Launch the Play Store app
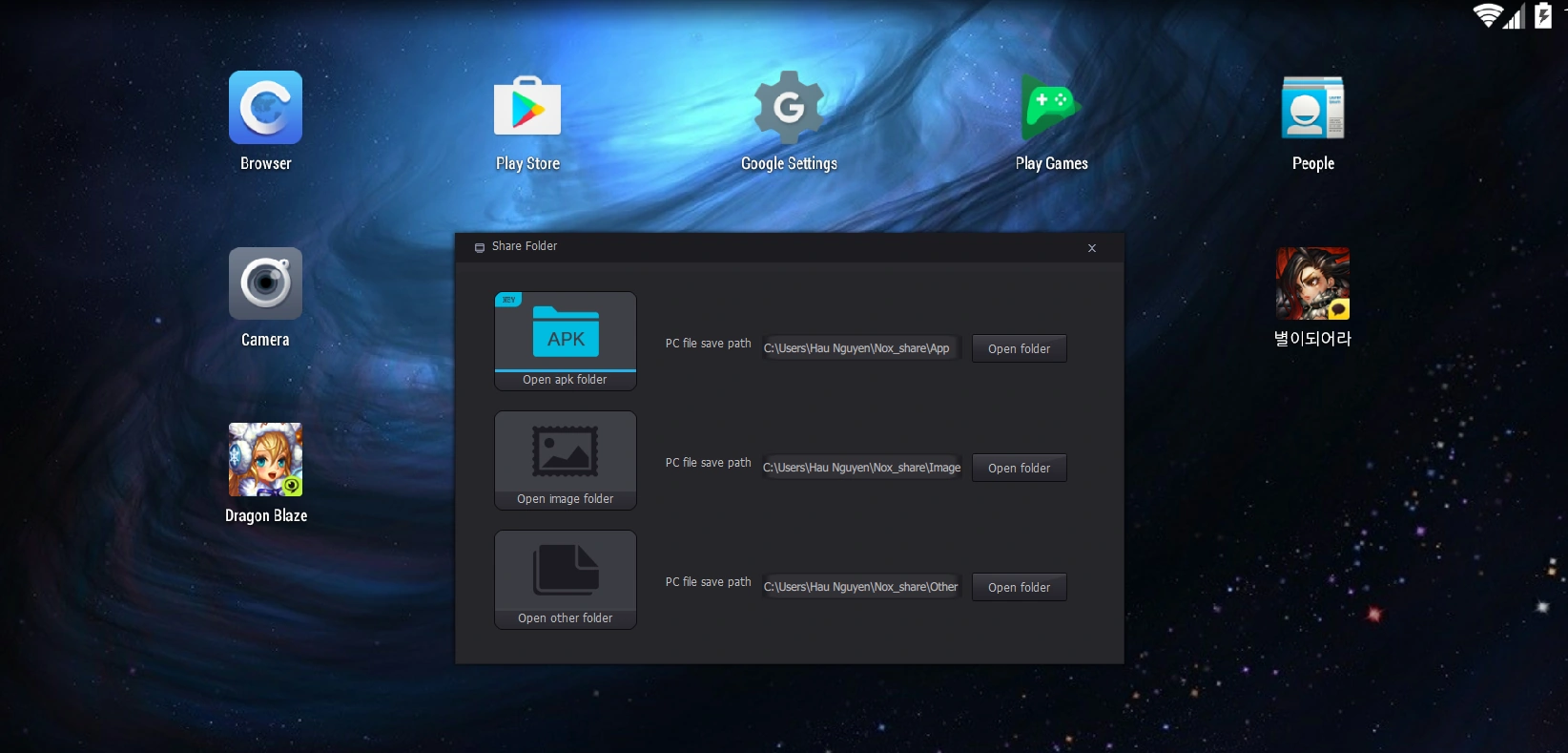 coord(527,108)
